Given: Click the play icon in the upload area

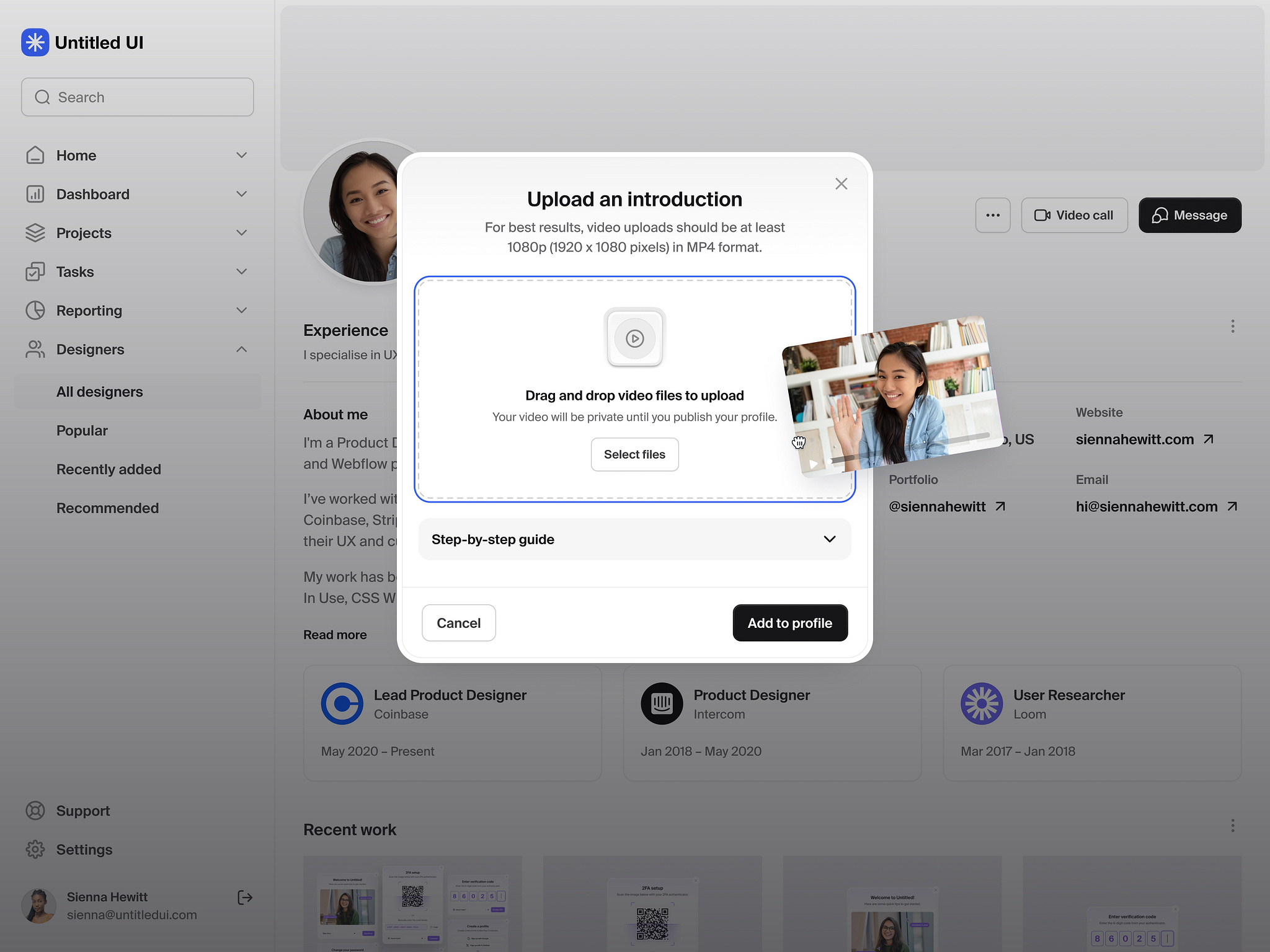Looking at the screenshot, I should tap(634, 338).
